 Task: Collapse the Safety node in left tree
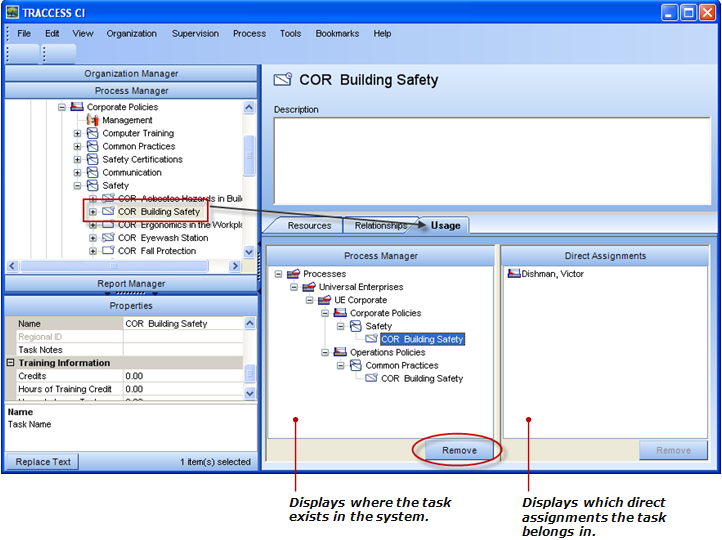[x=78, y=185]
